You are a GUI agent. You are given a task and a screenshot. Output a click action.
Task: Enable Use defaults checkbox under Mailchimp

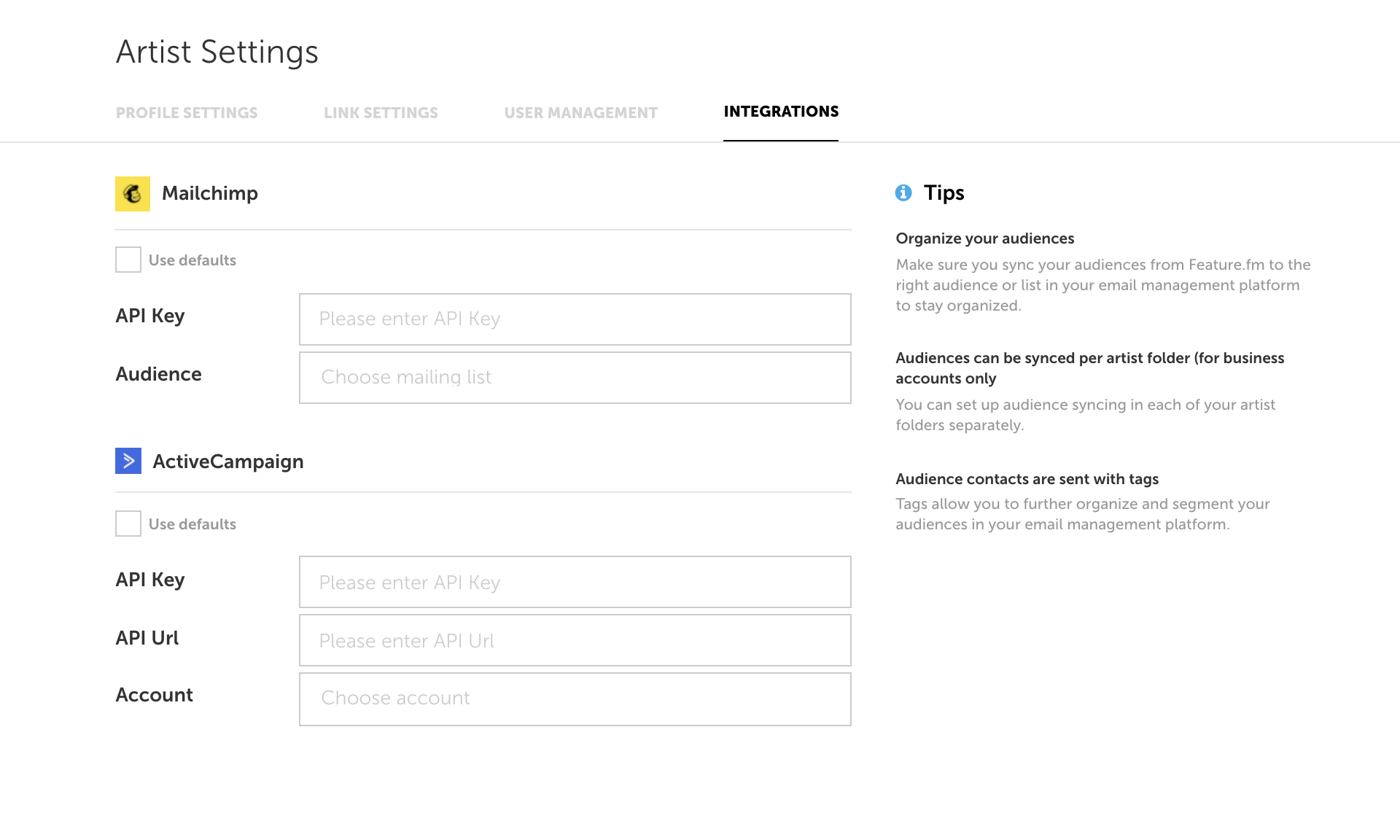(x=128, y=260)
